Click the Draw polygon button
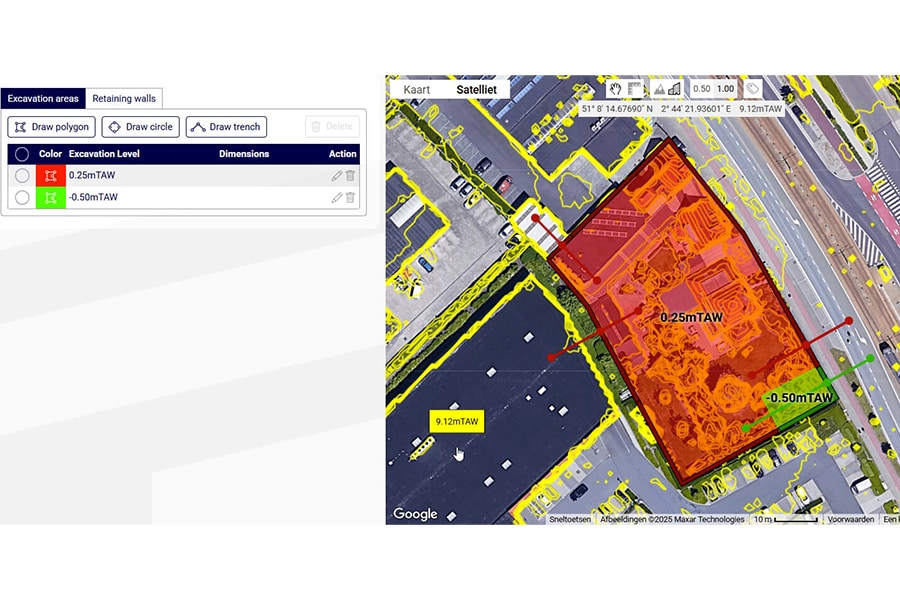Image resolution: width=900 pixels, height=600 pixels. click(x=52, y=127)
